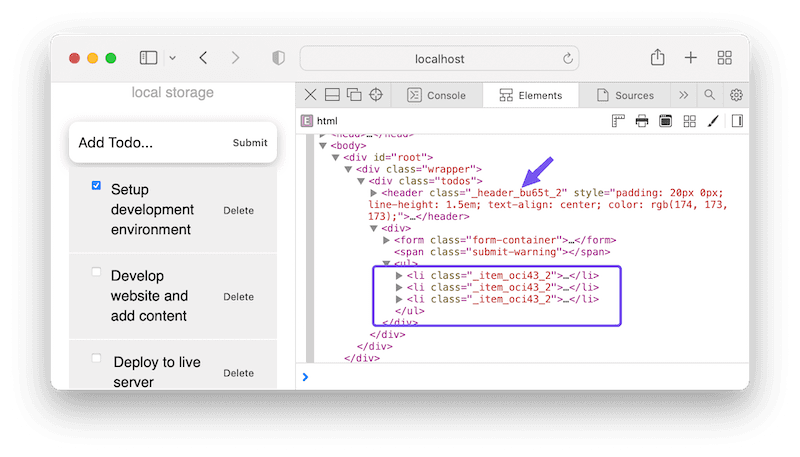Toggle rulers icon in Elements toolbar
The height and width of the screenshot is (457, 800).
(x=618, y=121)
